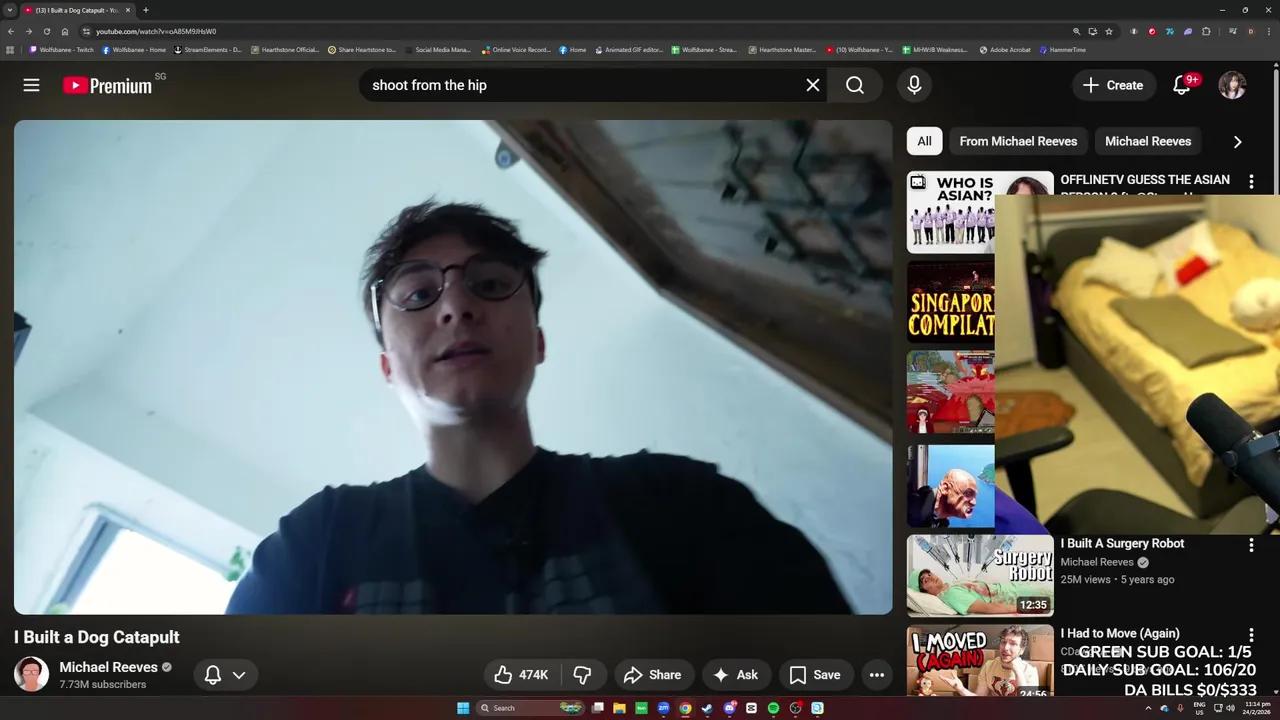Click the Michael Reeves channel name
1280x720 pixels.
point(108,667)
